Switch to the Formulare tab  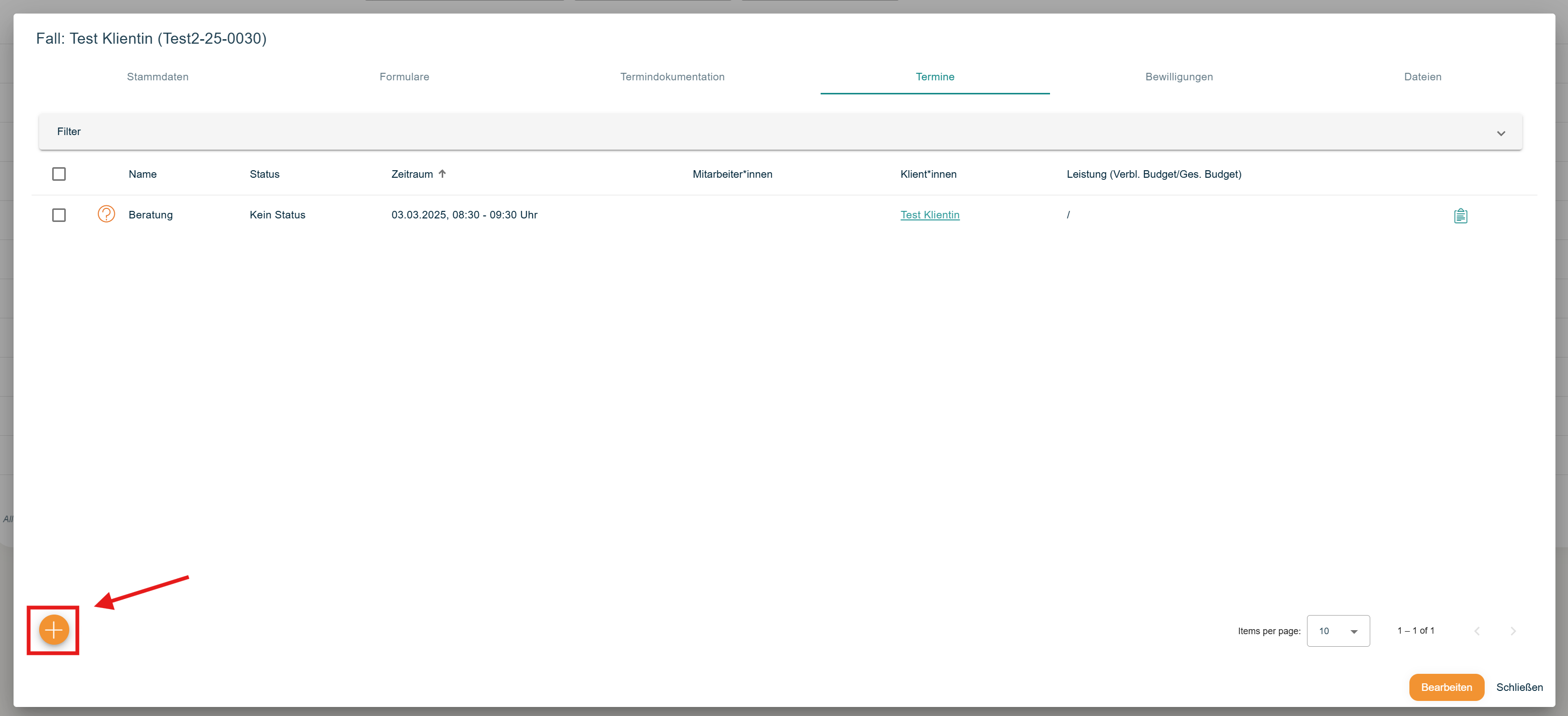(x=404, y=77)
